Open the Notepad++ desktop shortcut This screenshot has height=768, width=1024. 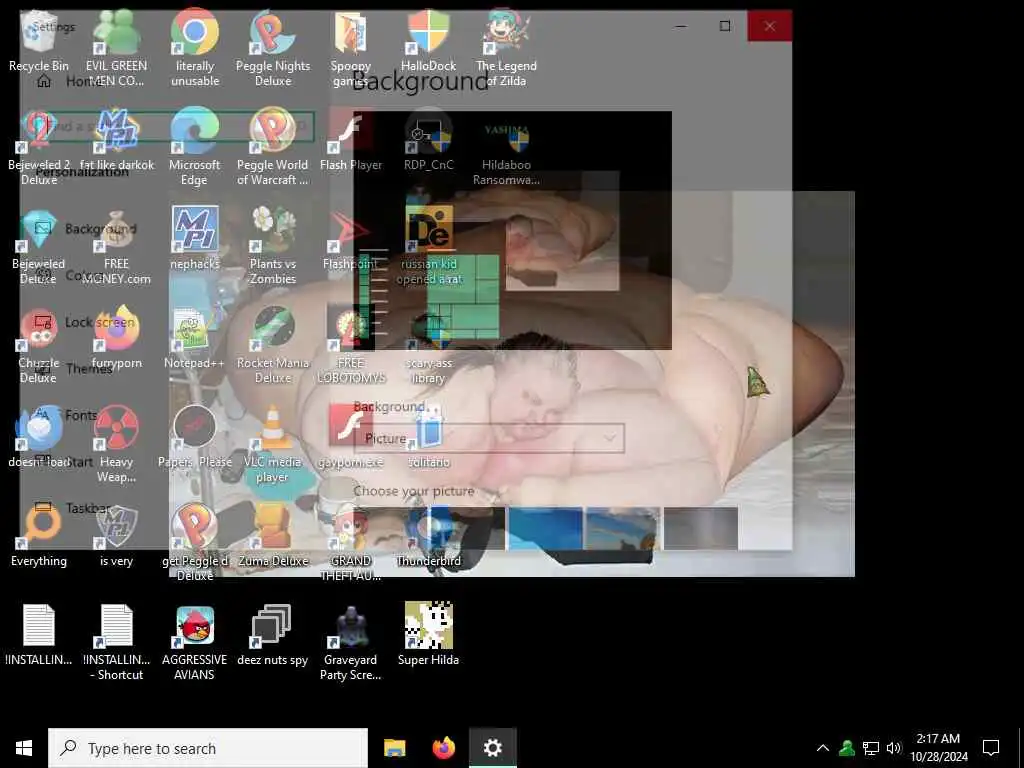(195, 338)
